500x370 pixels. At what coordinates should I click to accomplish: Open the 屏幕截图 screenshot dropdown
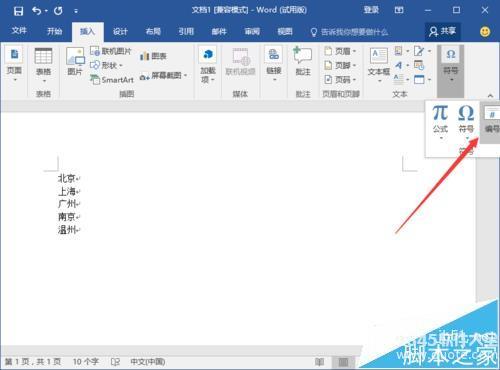[163, 76]
